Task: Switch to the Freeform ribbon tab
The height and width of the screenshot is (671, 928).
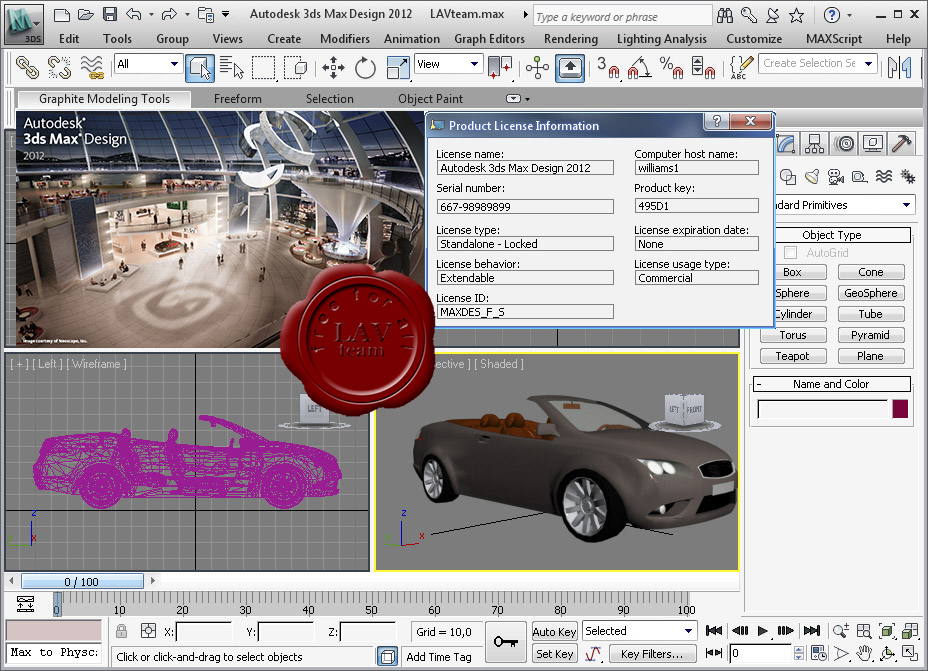Action: [237, 99]
